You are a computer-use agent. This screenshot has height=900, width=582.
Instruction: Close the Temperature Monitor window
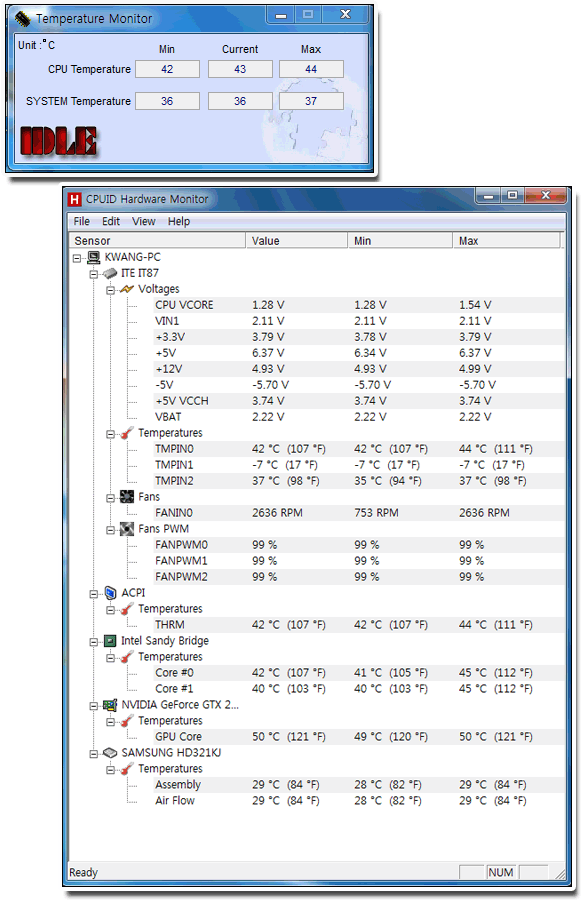pos(345,15)
